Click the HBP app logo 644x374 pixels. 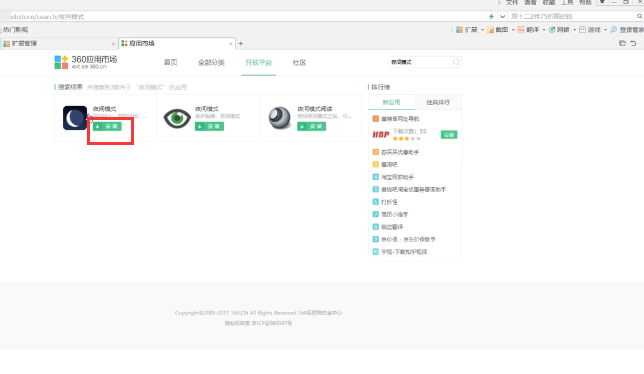coord(381,135)
